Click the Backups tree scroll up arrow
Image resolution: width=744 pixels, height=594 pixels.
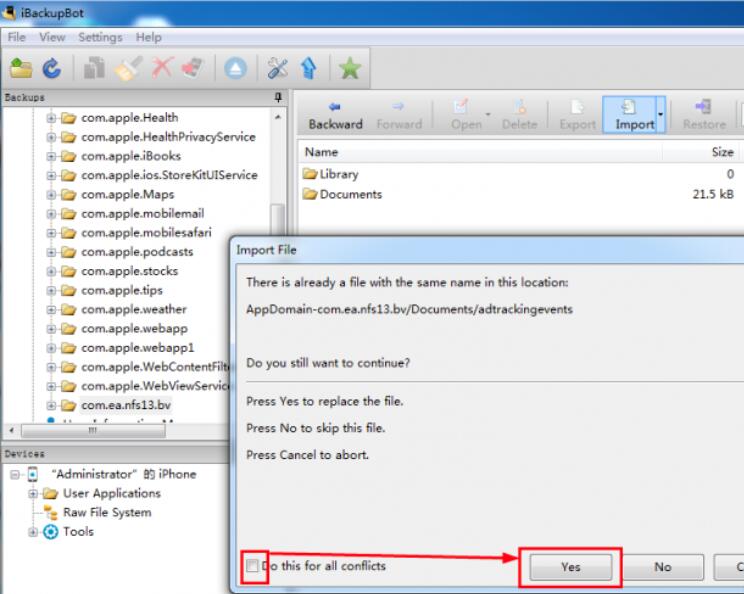click(278, 117)
